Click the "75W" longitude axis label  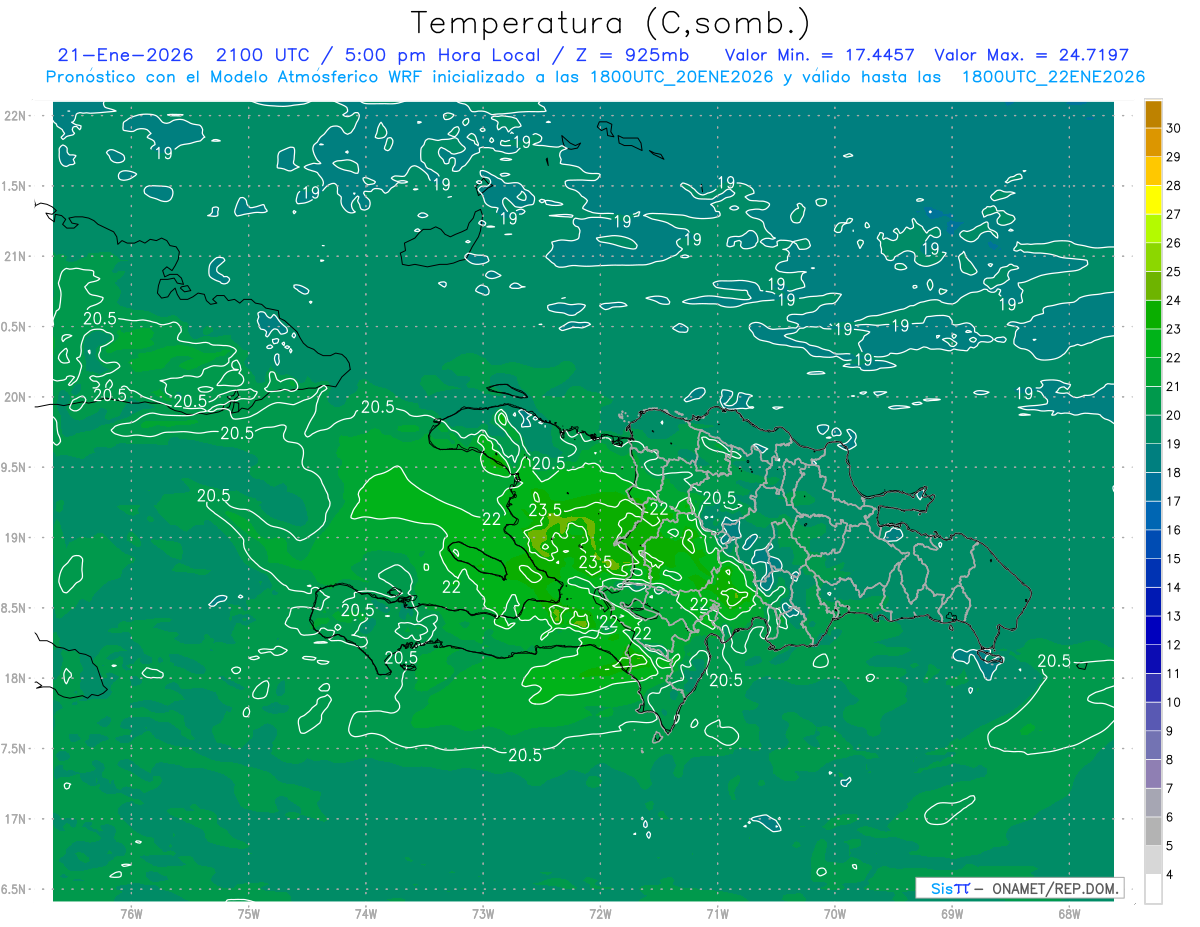coord(248,914)
